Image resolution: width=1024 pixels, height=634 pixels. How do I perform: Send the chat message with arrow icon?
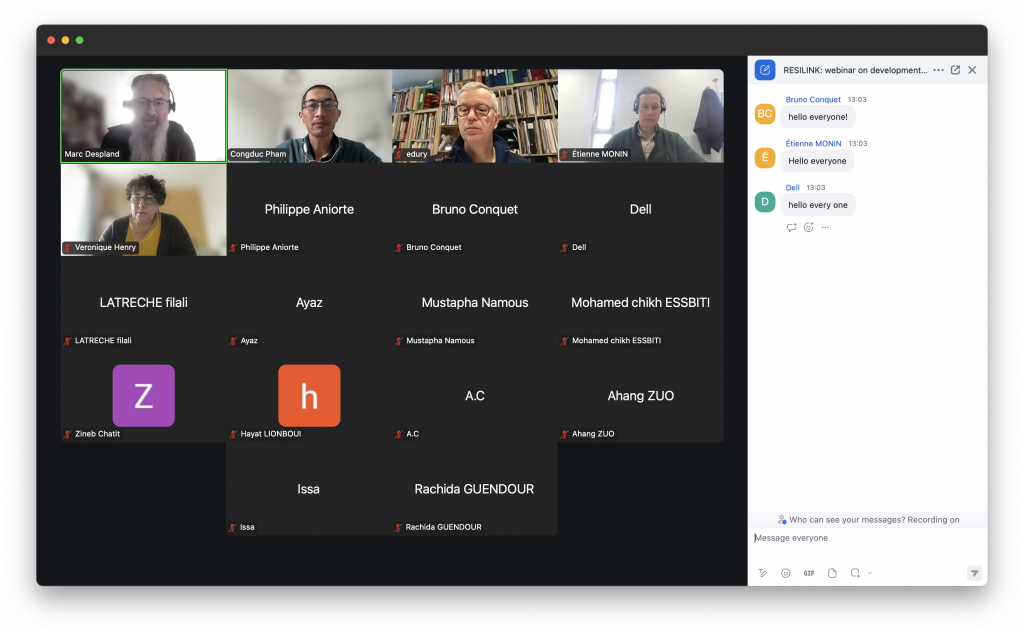pos(974,573)
